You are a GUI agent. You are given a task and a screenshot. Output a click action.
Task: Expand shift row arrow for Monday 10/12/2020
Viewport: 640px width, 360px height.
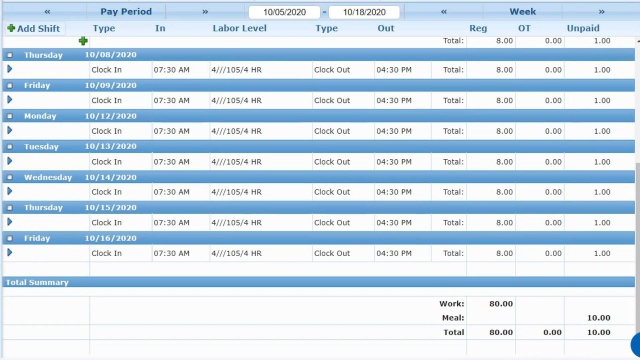click(x=10, y=130)
